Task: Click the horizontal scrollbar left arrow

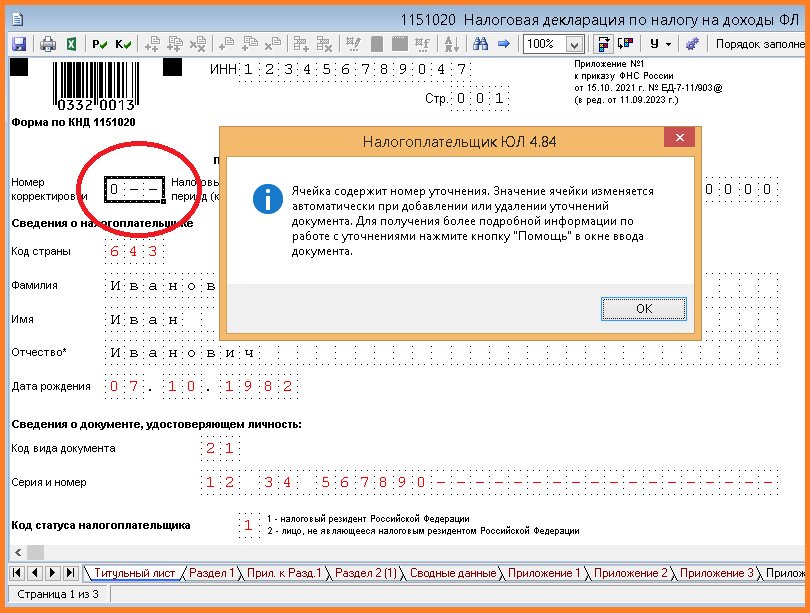Action: 18,553
